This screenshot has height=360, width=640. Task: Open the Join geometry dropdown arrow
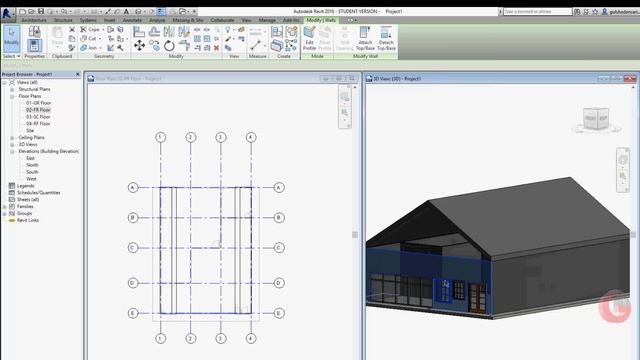100,48
